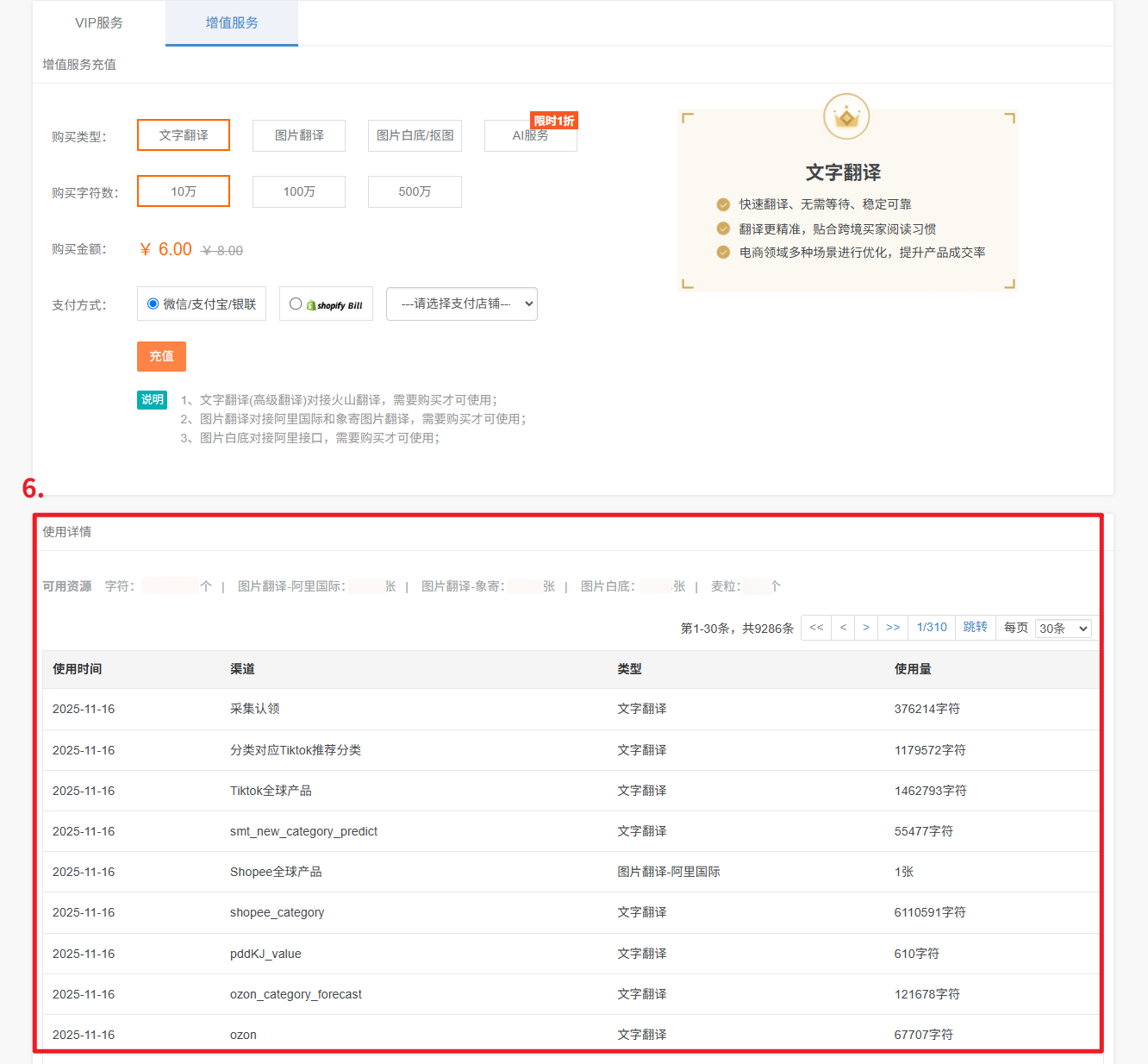Image resolution: width=1148 pixels, height=1064 pixels.
Task: Click the 限时1折 discount badge
Action: pyautogui.click(x=553, y=121)
